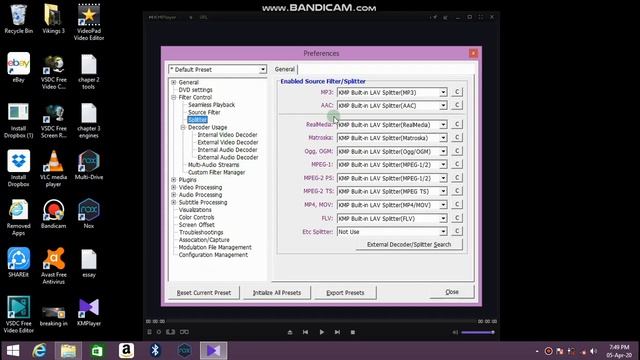Screen dimensions: 640x360
Task: Open the essay document icon
Action: click(89, 263)
